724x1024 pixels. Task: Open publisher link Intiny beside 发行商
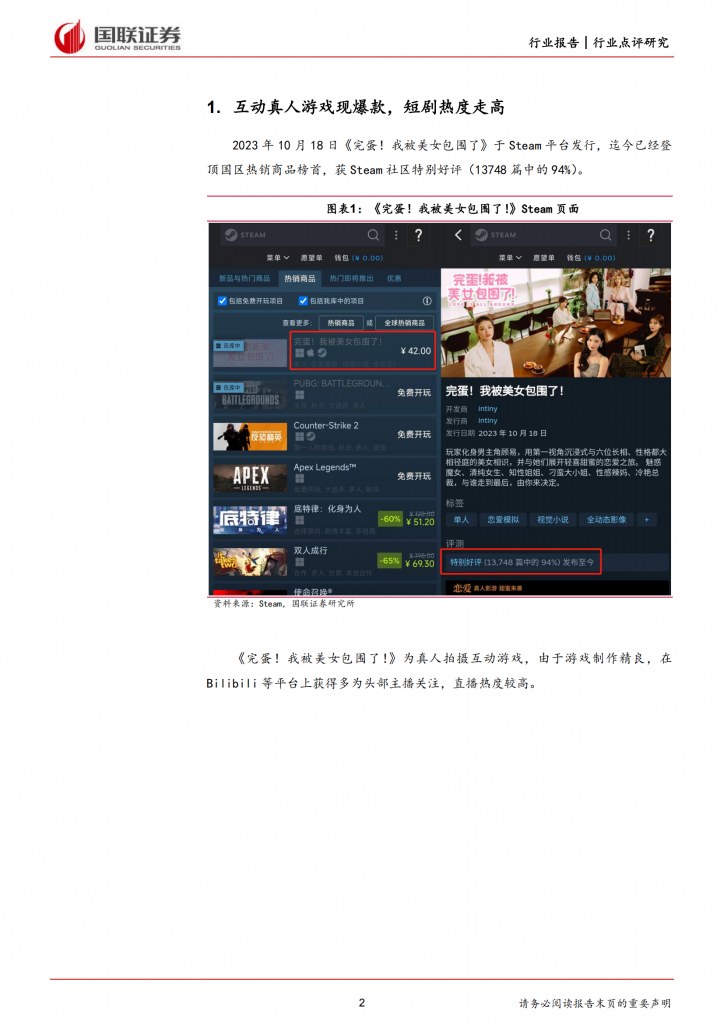488,421
